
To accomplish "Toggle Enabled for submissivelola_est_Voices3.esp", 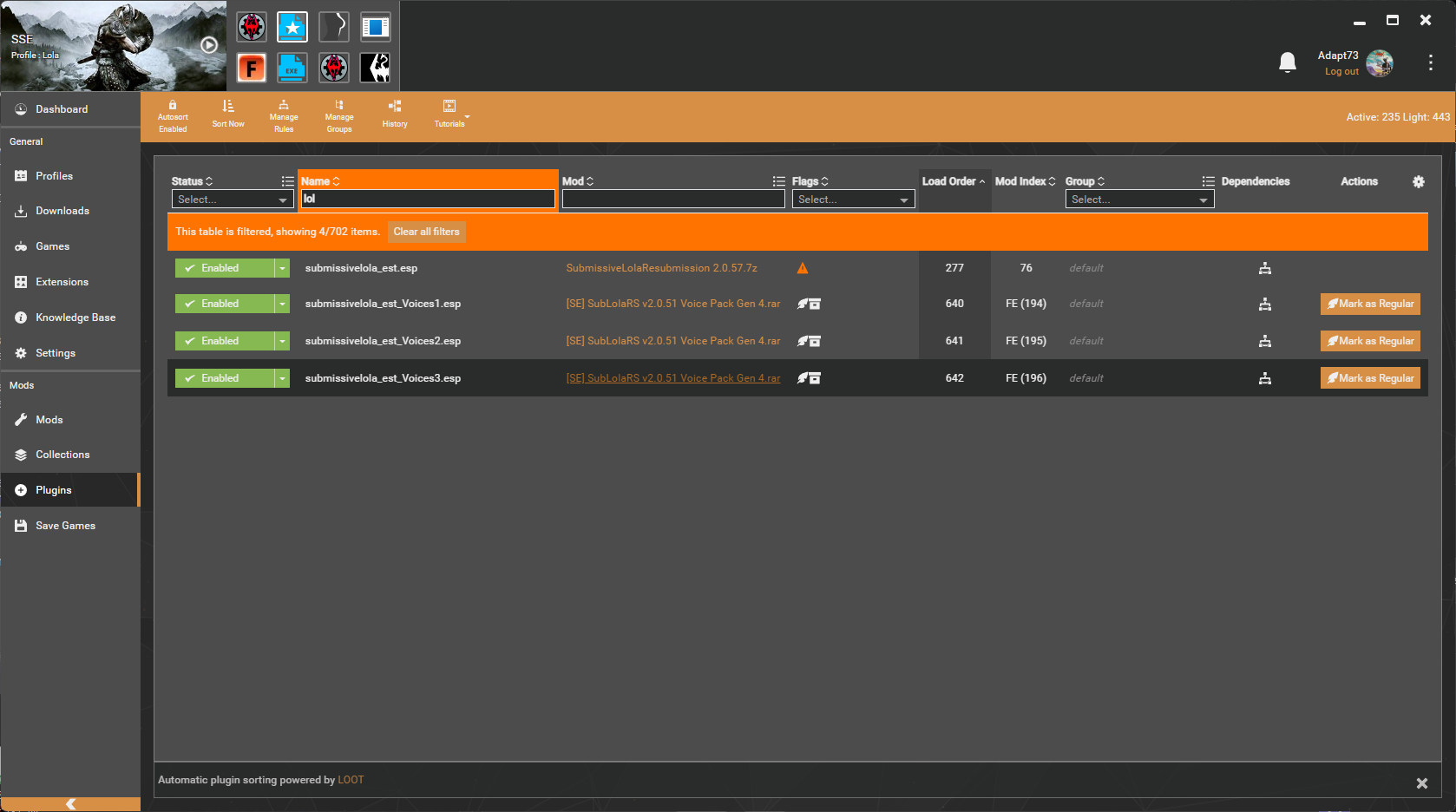I will click(x=225, y=378).
